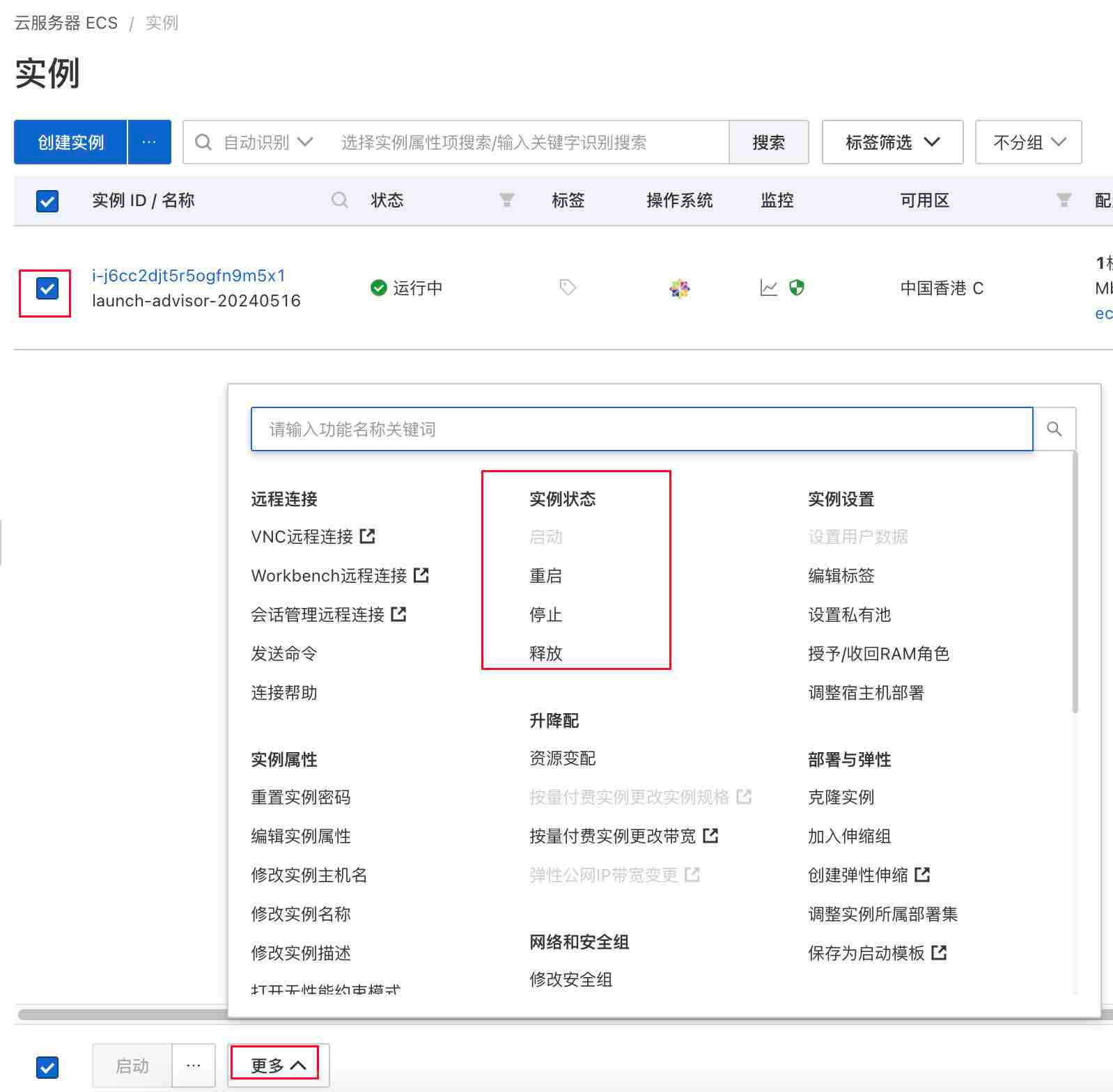Click the tag icon in instance row
Image resolution: width=1113 pixels, height=1092 pixels.
pos(568,288)
